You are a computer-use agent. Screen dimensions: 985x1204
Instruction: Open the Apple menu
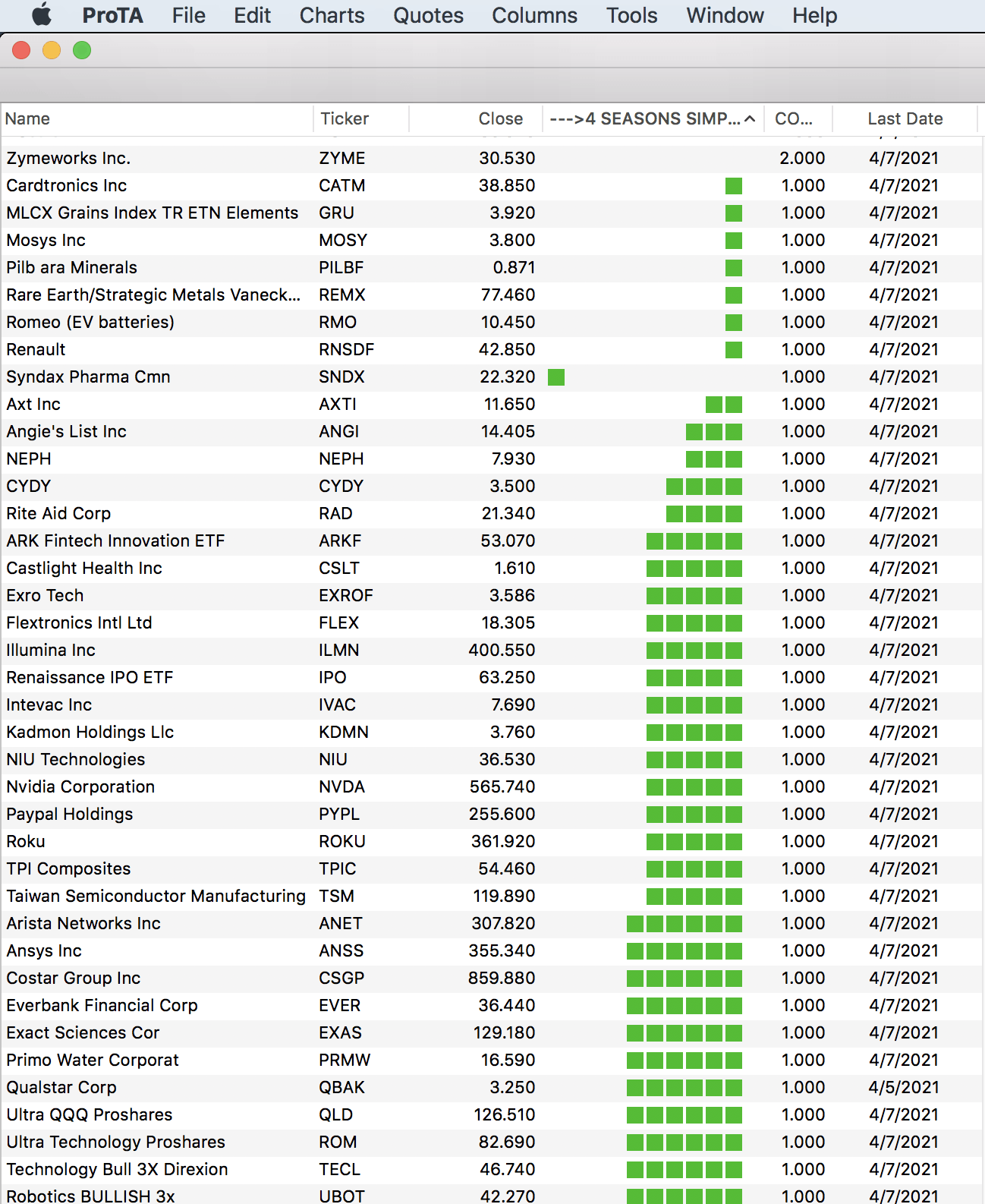pyautogui.click(x=42, y=15)
